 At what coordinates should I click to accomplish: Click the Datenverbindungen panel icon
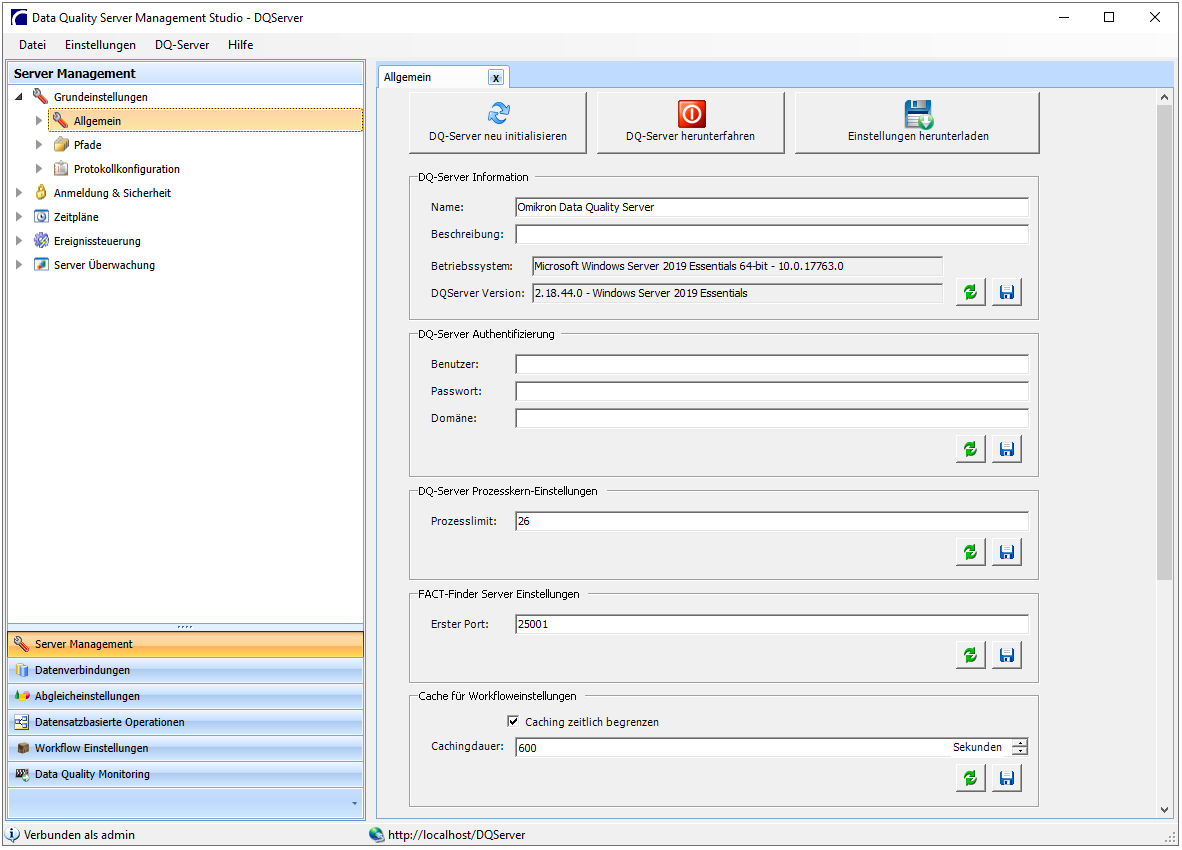[x=22, y=670]
